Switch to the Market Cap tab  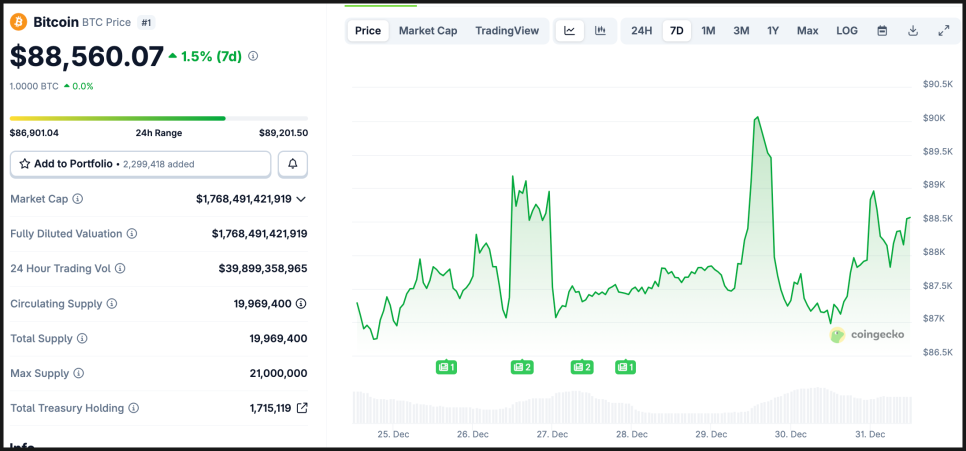coord(428,31)
